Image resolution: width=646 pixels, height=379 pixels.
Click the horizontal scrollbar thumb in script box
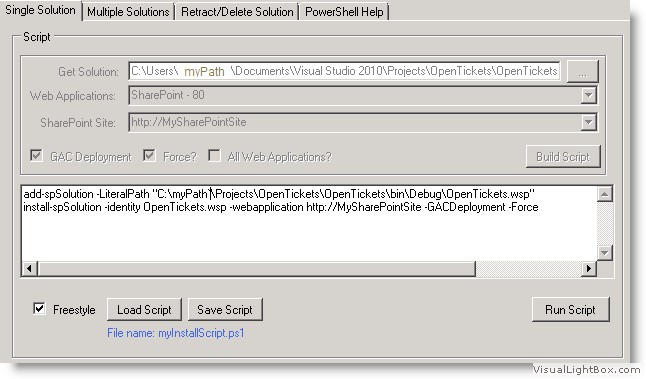pos(256,269)
